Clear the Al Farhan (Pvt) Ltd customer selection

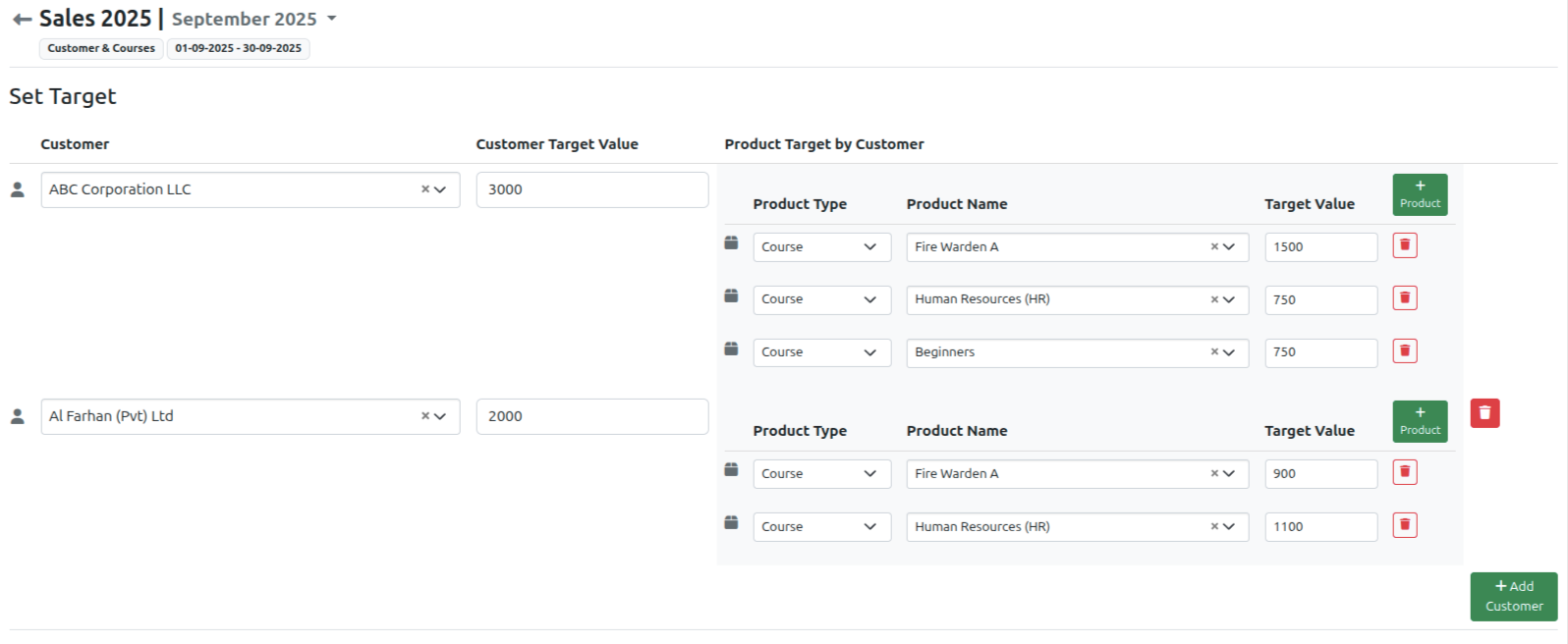425,416
